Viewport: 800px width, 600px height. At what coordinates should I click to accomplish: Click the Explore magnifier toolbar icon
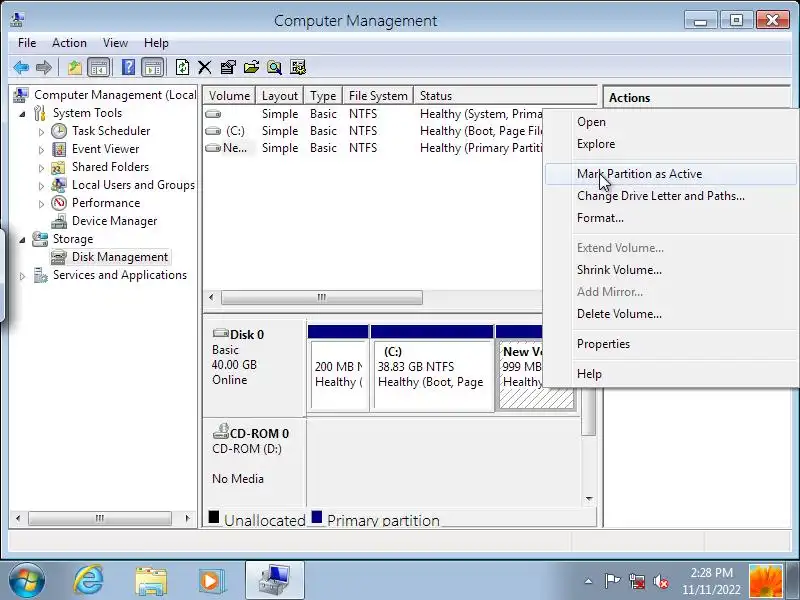point(274,67)
